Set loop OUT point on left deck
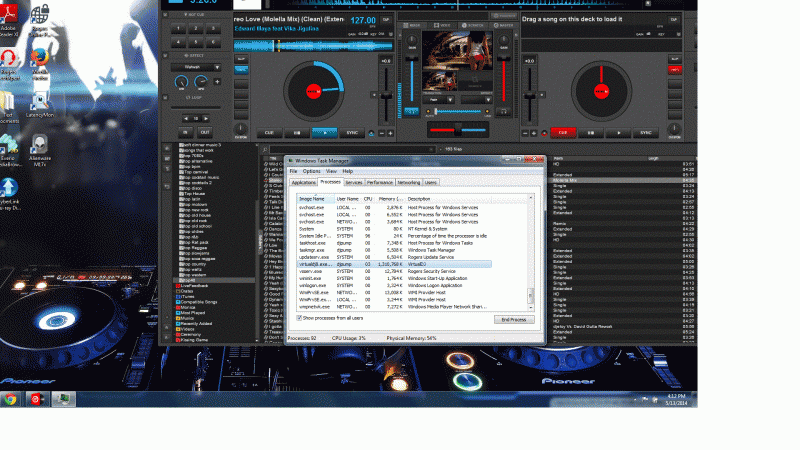 [x=205, y=132]
